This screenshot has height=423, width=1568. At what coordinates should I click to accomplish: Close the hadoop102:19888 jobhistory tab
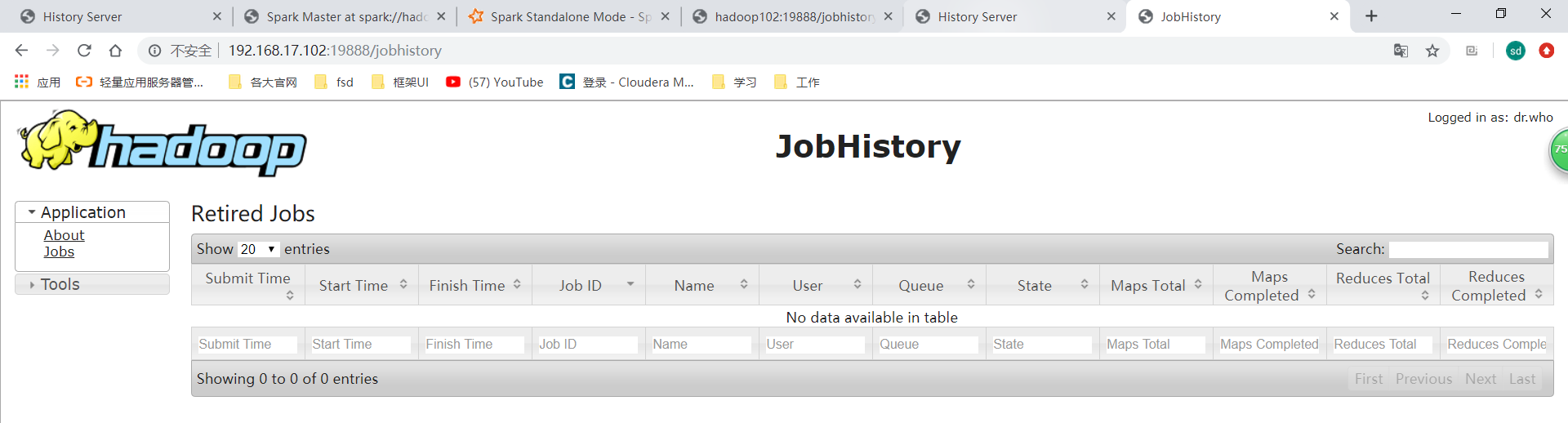point(888,16)
